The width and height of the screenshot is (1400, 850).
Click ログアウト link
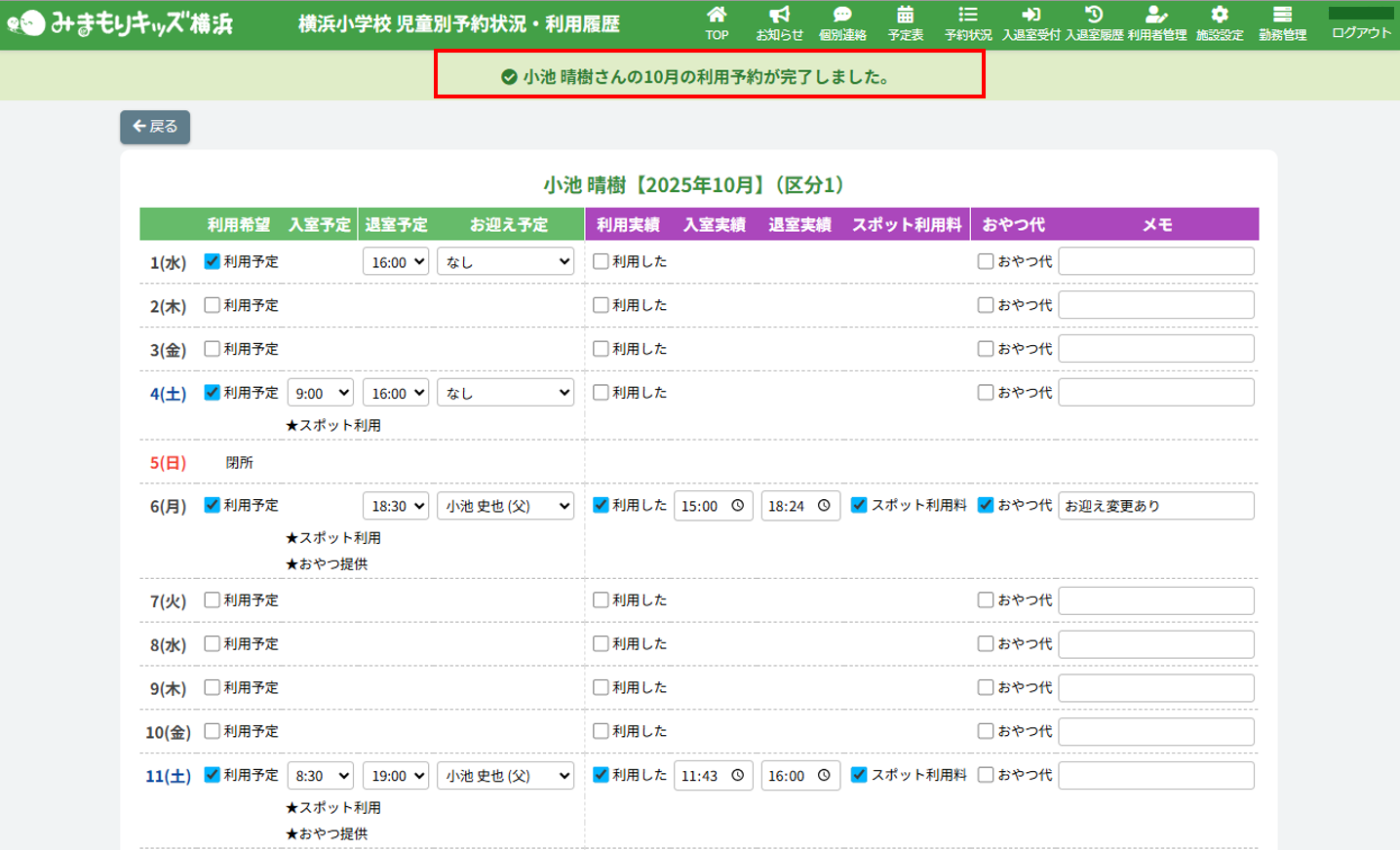1361,32
